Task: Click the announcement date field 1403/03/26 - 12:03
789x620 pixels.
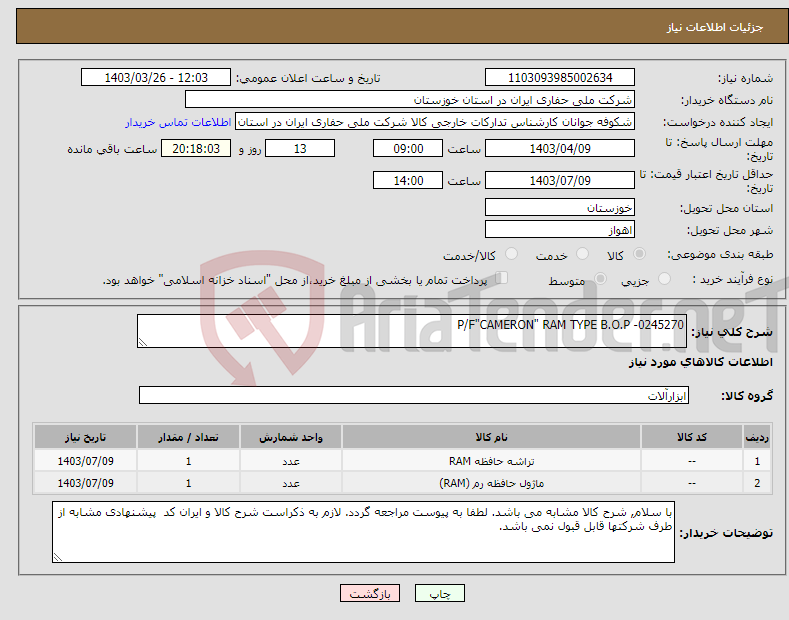Action: [x=155, y=78]
